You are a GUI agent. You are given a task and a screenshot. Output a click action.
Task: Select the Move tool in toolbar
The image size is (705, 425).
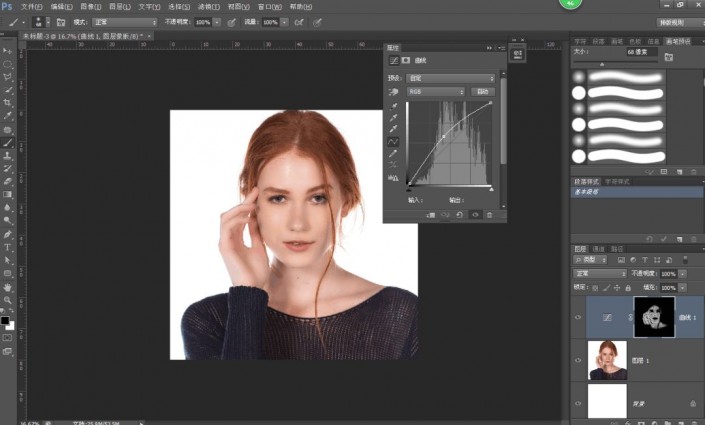pos(8,49)
